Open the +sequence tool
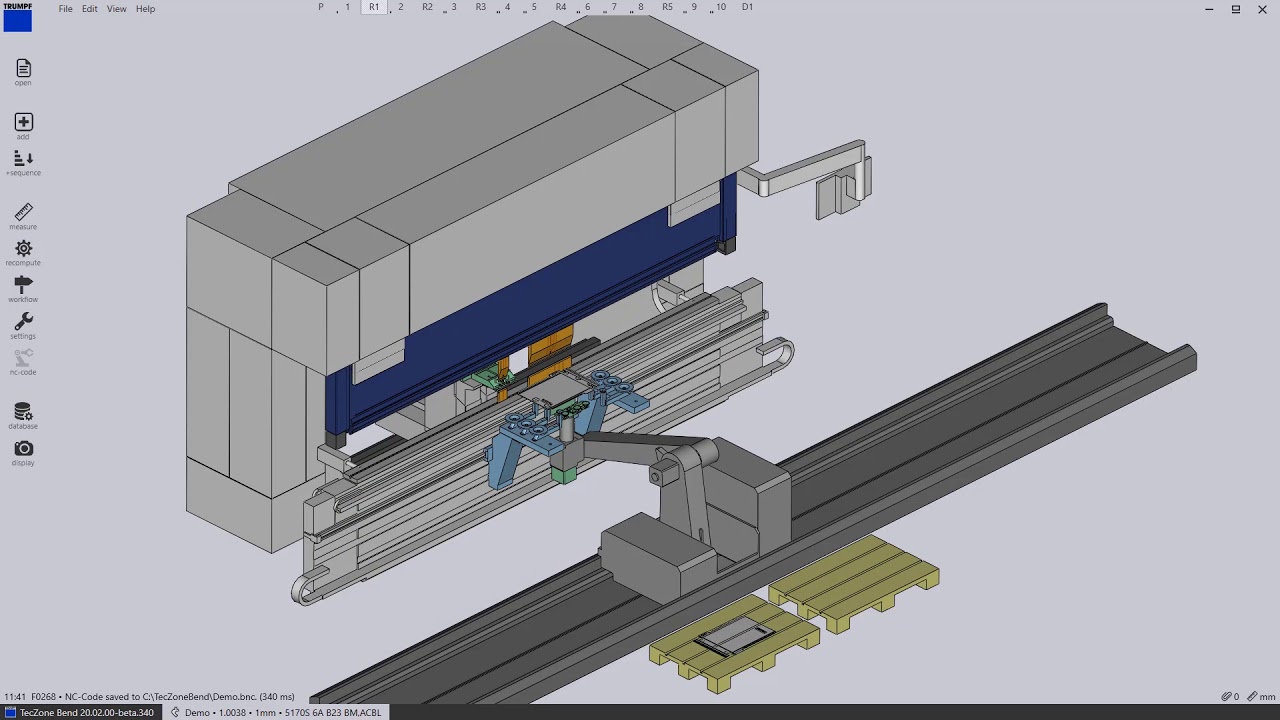 [23, 159]
